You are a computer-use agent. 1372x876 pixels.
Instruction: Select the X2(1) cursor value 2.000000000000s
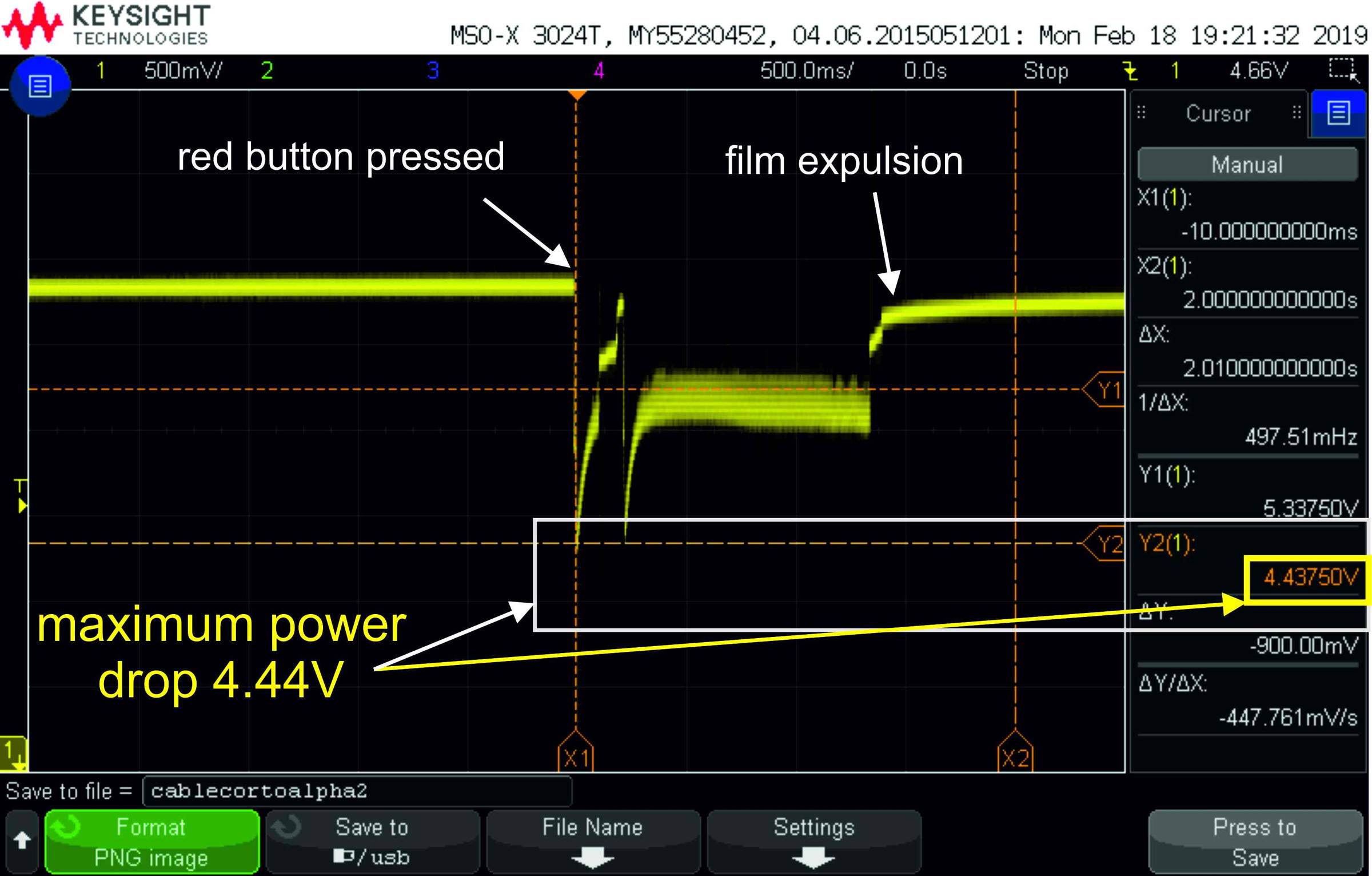click(1270, 300)
